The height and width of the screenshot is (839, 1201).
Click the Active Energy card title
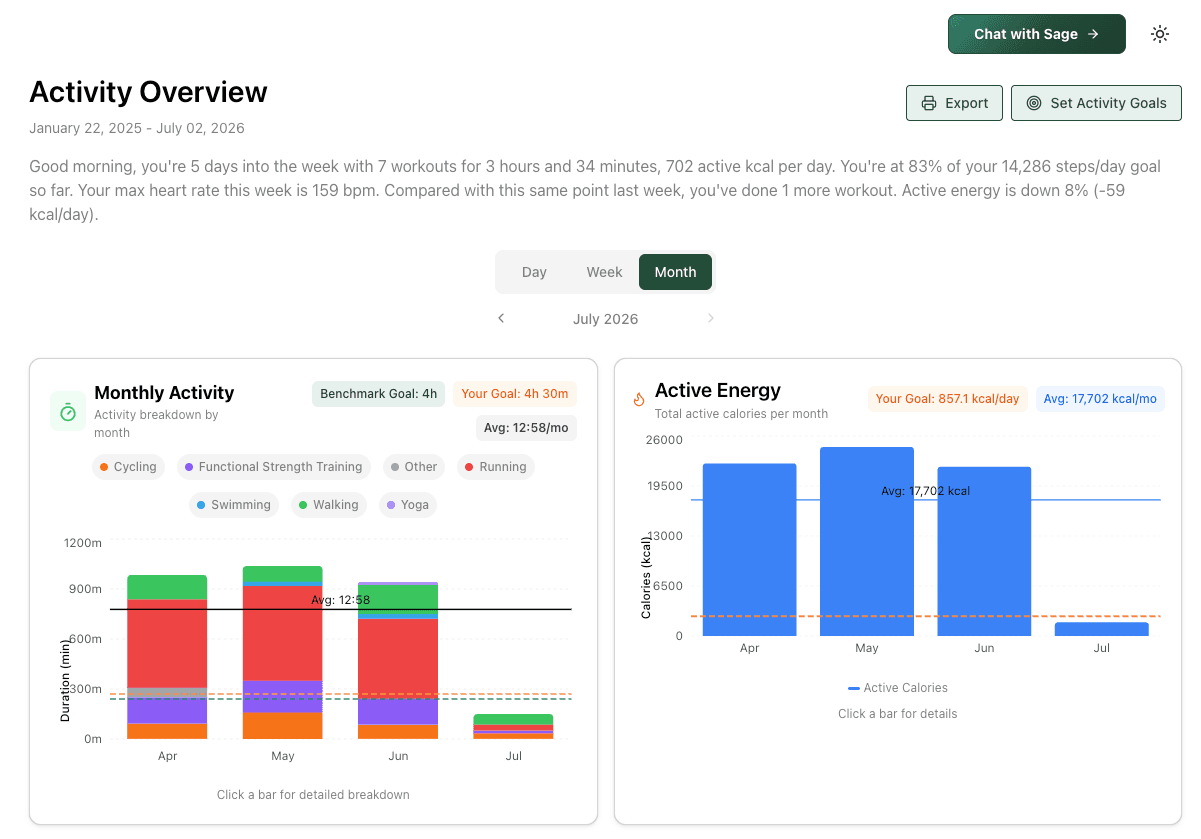click(x=718, y=390)
